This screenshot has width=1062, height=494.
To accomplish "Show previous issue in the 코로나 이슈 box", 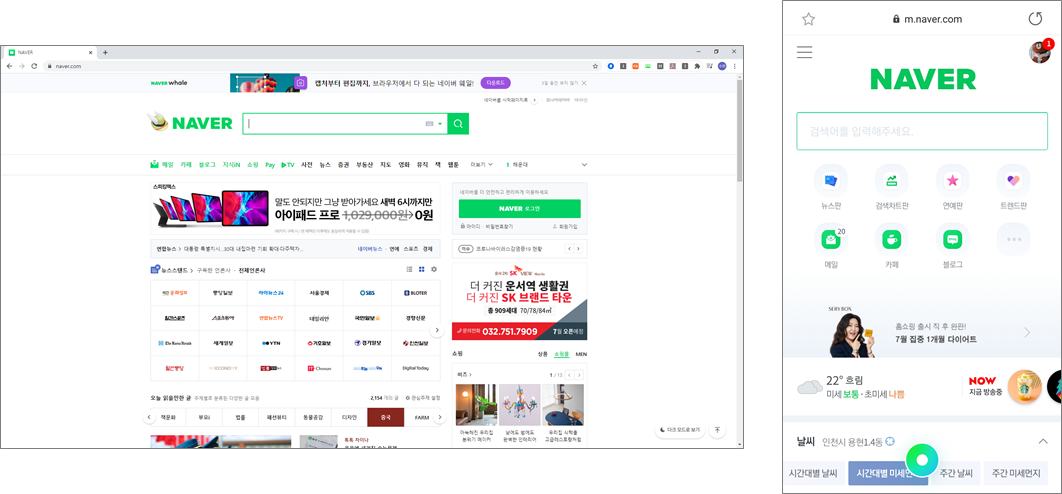I will click(x=570, y=249).
